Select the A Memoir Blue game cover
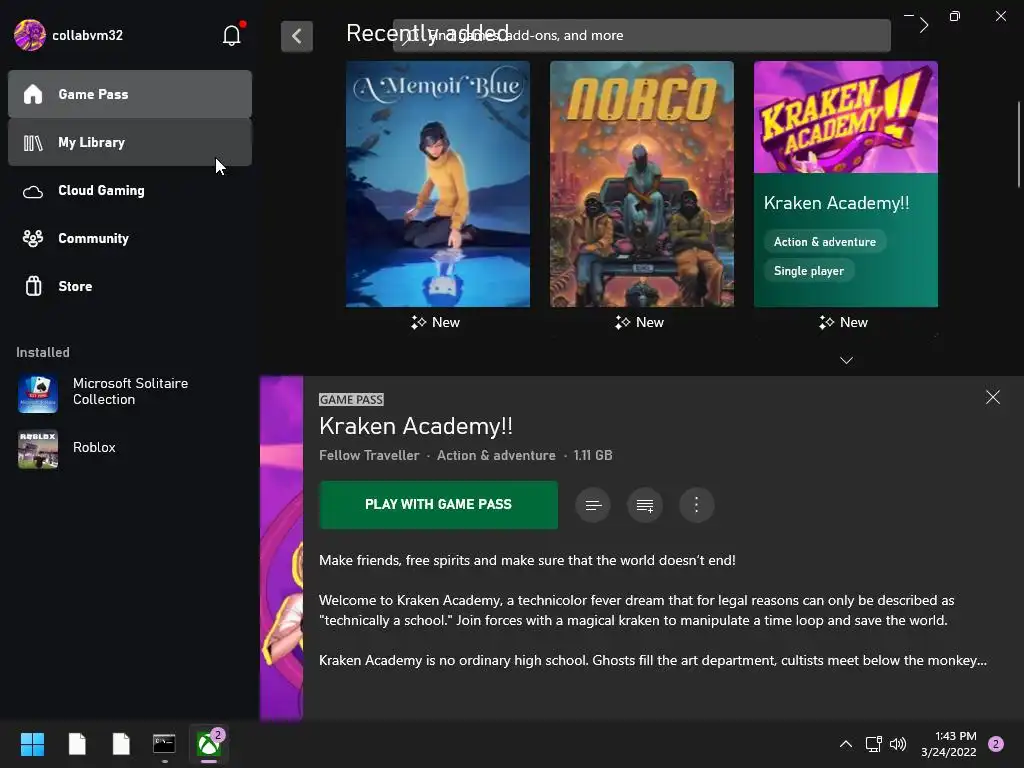Viewport: 1024px width, 768px height. (438, 184)
